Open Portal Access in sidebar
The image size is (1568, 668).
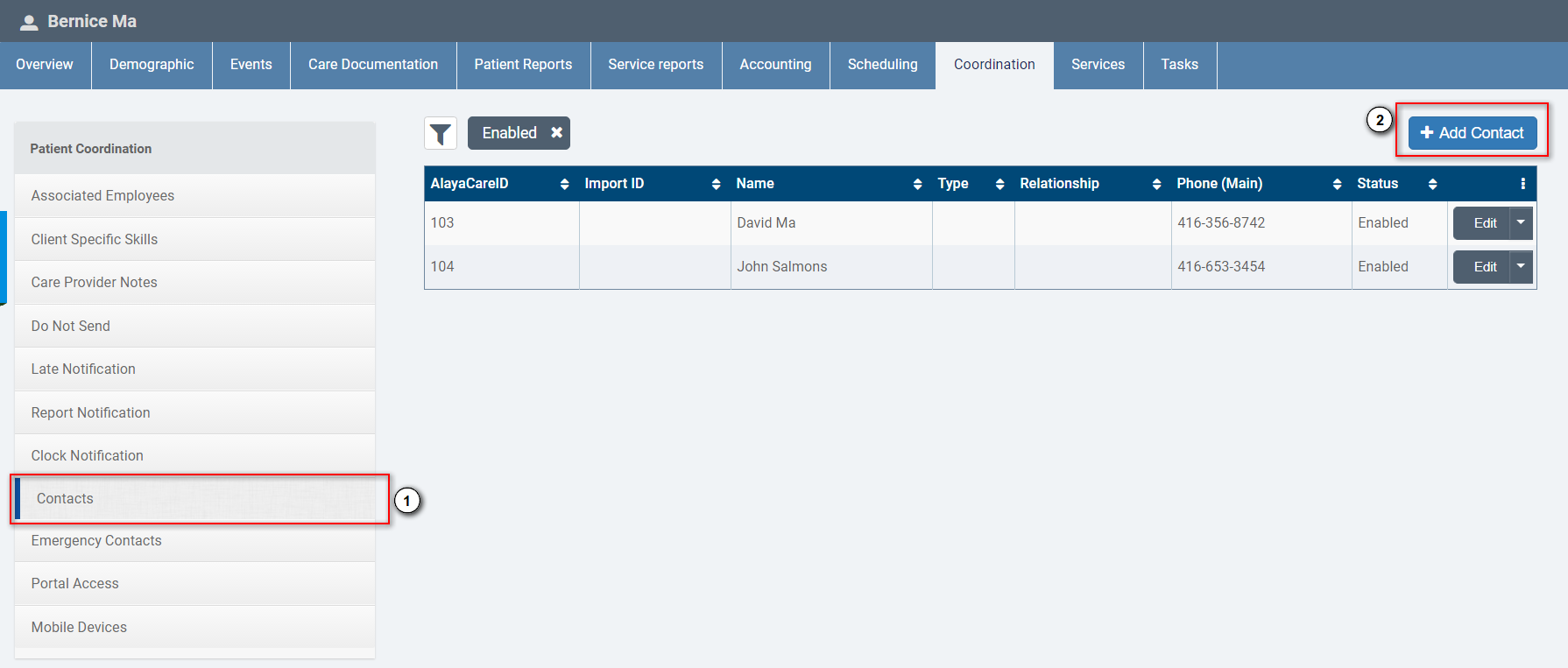(75, 584)
